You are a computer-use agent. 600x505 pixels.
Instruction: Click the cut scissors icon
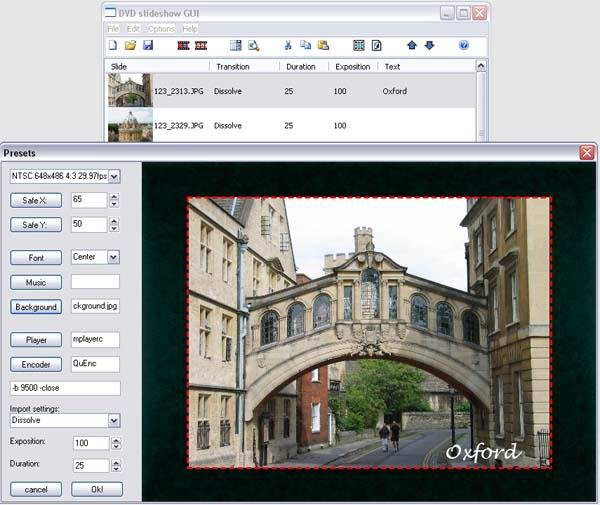288,46
